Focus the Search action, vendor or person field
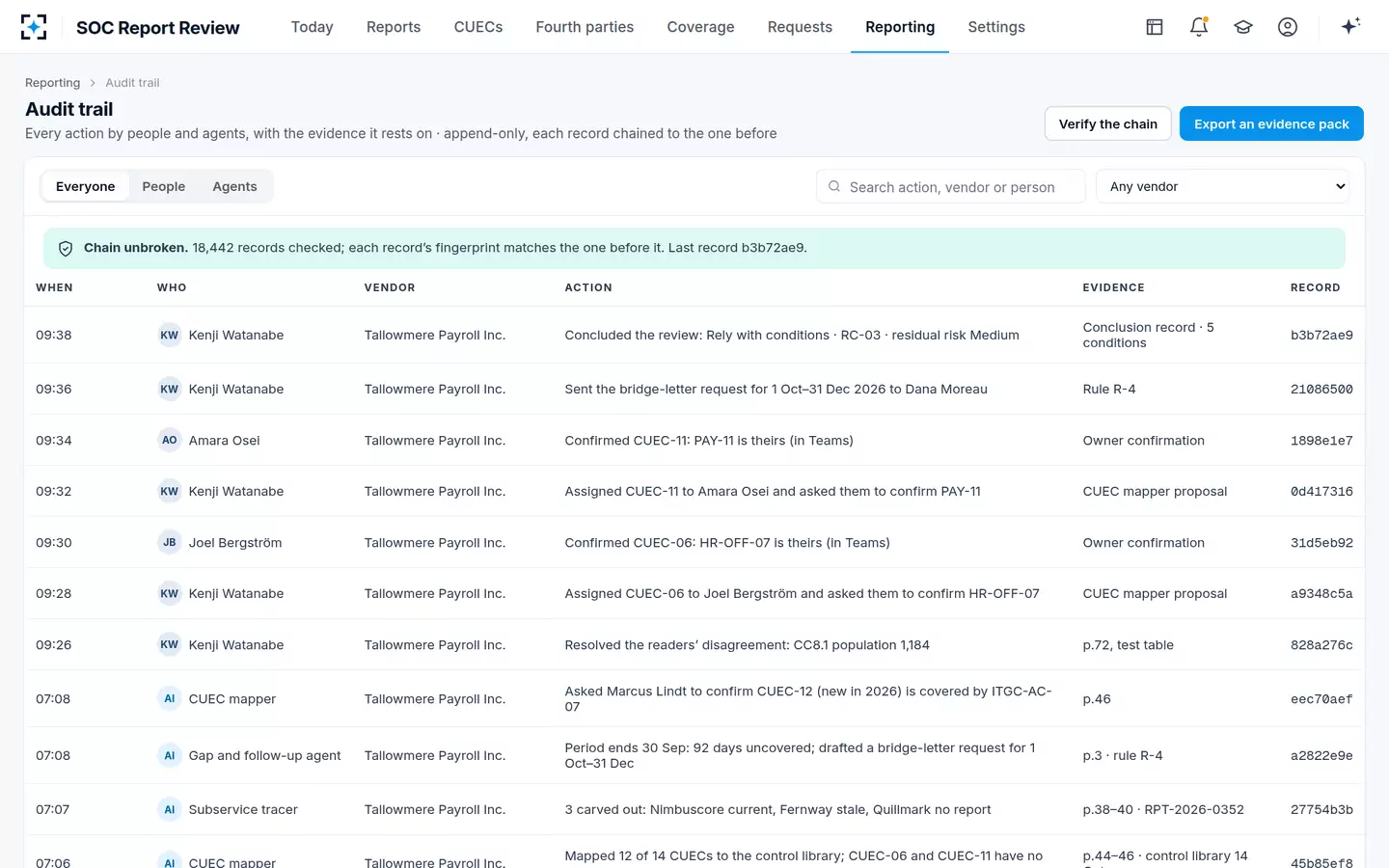 tap(951, 186)
